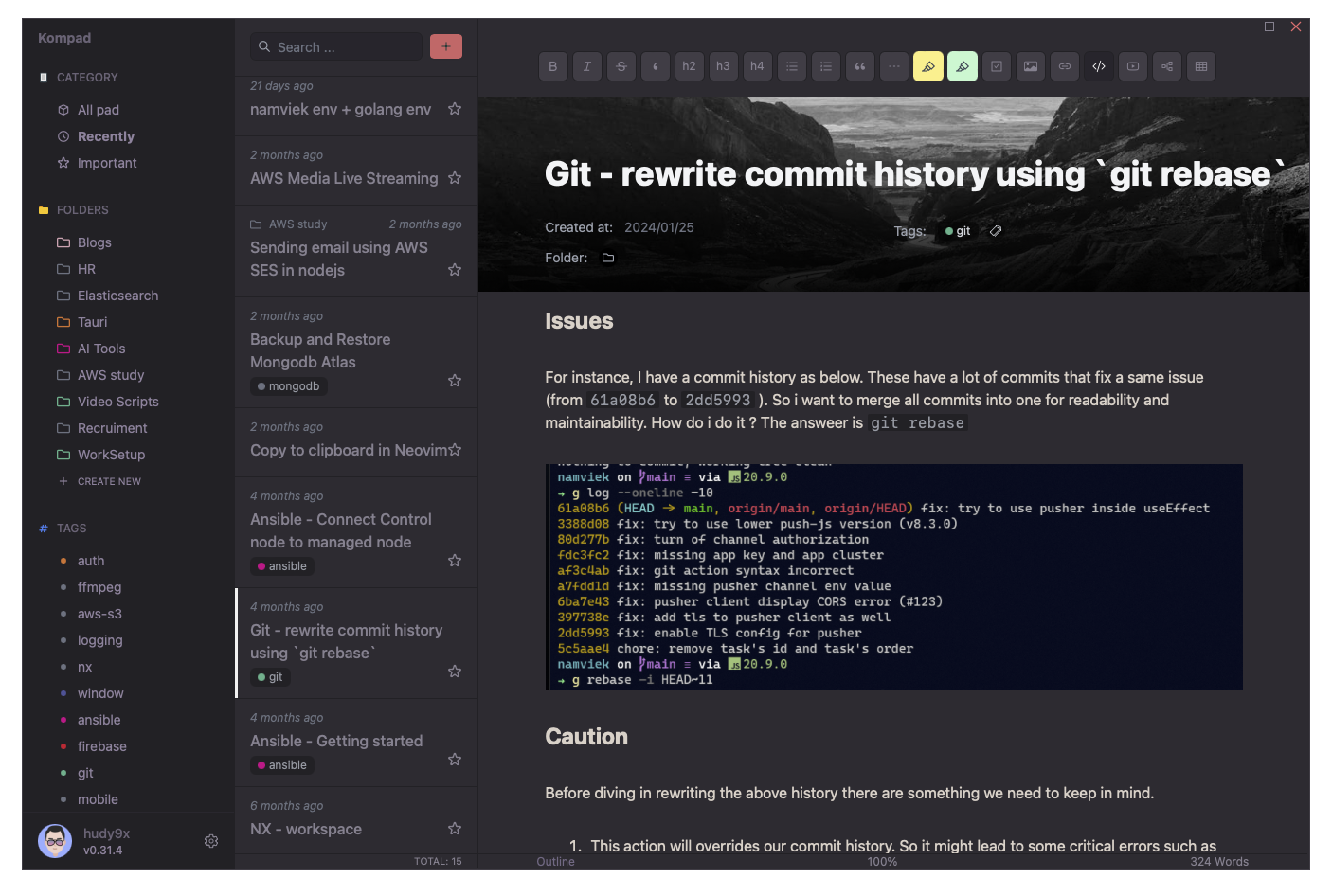Open the WorkSetup folder

(111, 455)
